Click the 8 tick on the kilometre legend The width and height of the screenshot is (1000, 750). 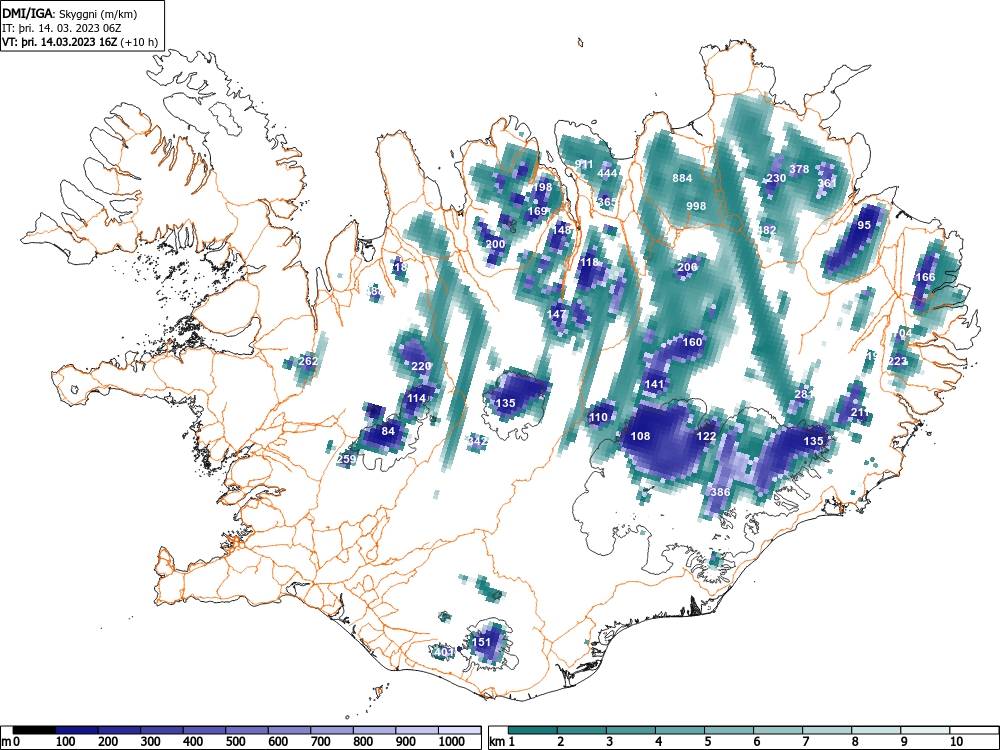coord(855,741)
